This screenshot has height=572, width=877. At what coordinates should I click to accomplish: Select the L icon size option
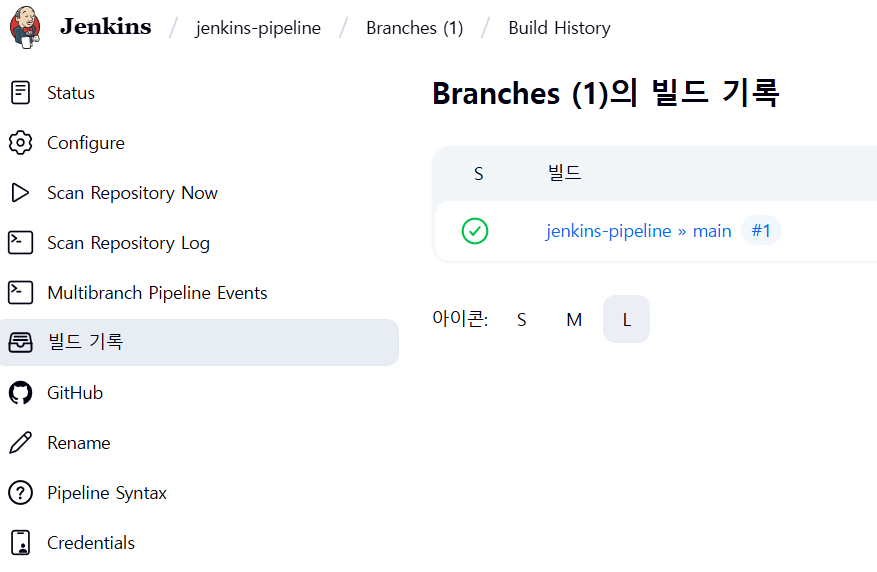coord(626,319)
